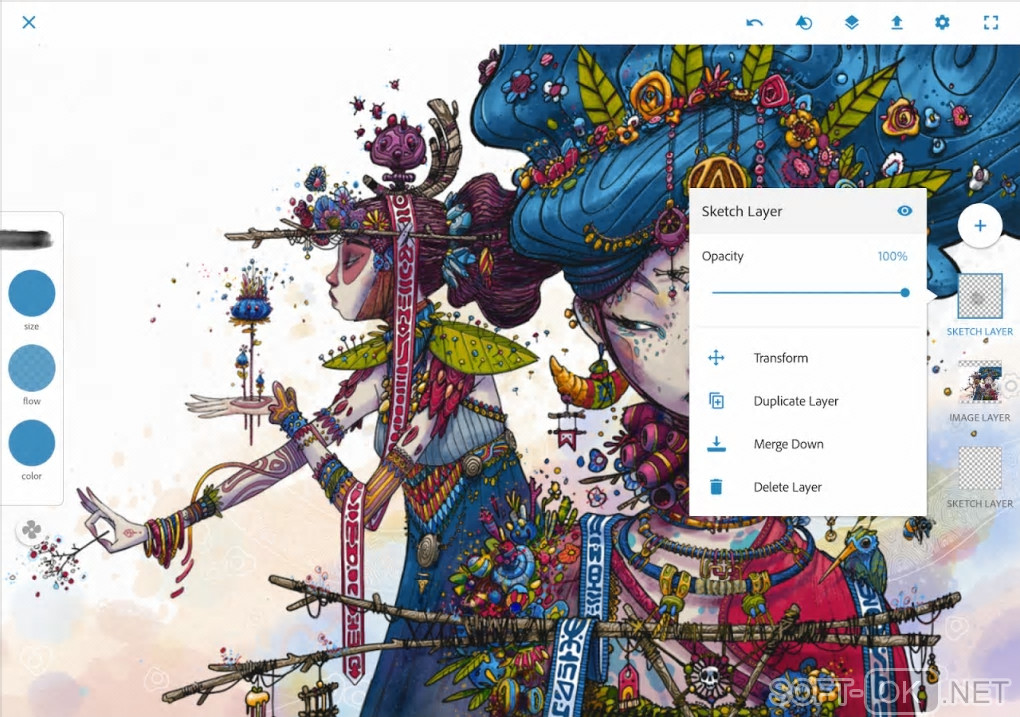
Task: Click the Opacity slider track
Action: point(810,293)
